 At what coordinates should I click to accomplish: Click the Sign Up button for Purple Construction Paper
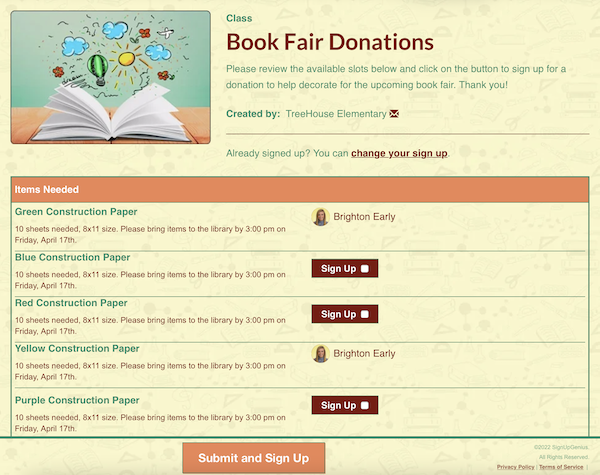[x=345, y=405]
